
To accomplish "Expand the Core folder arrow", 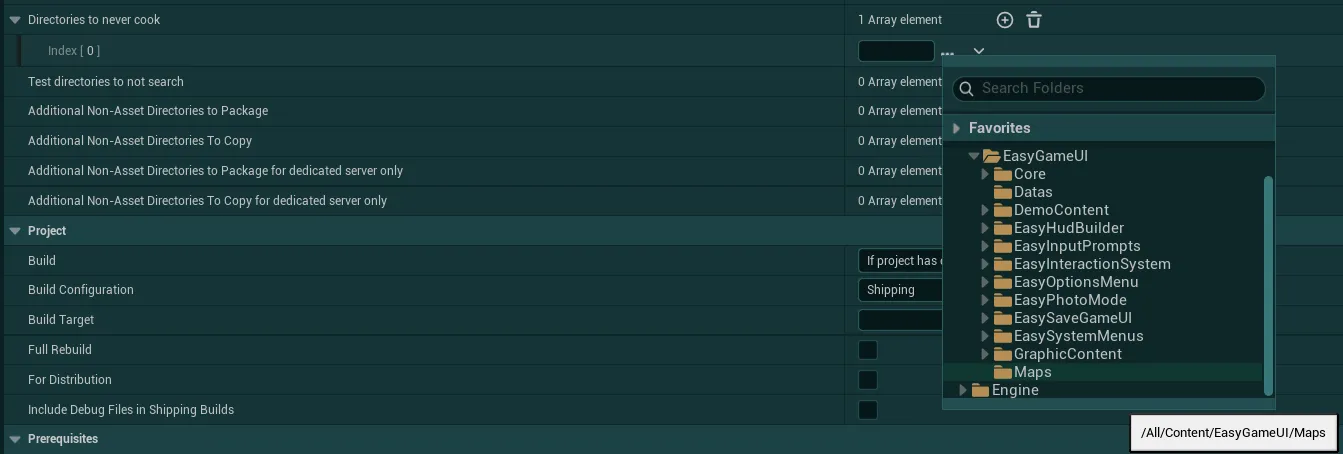I will coord(985,174).
